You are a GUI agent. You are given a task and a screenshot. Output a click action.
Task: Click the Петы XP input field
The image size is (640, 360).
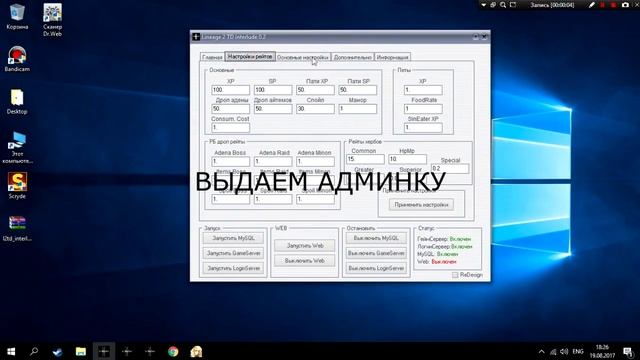tap(423, 90)
